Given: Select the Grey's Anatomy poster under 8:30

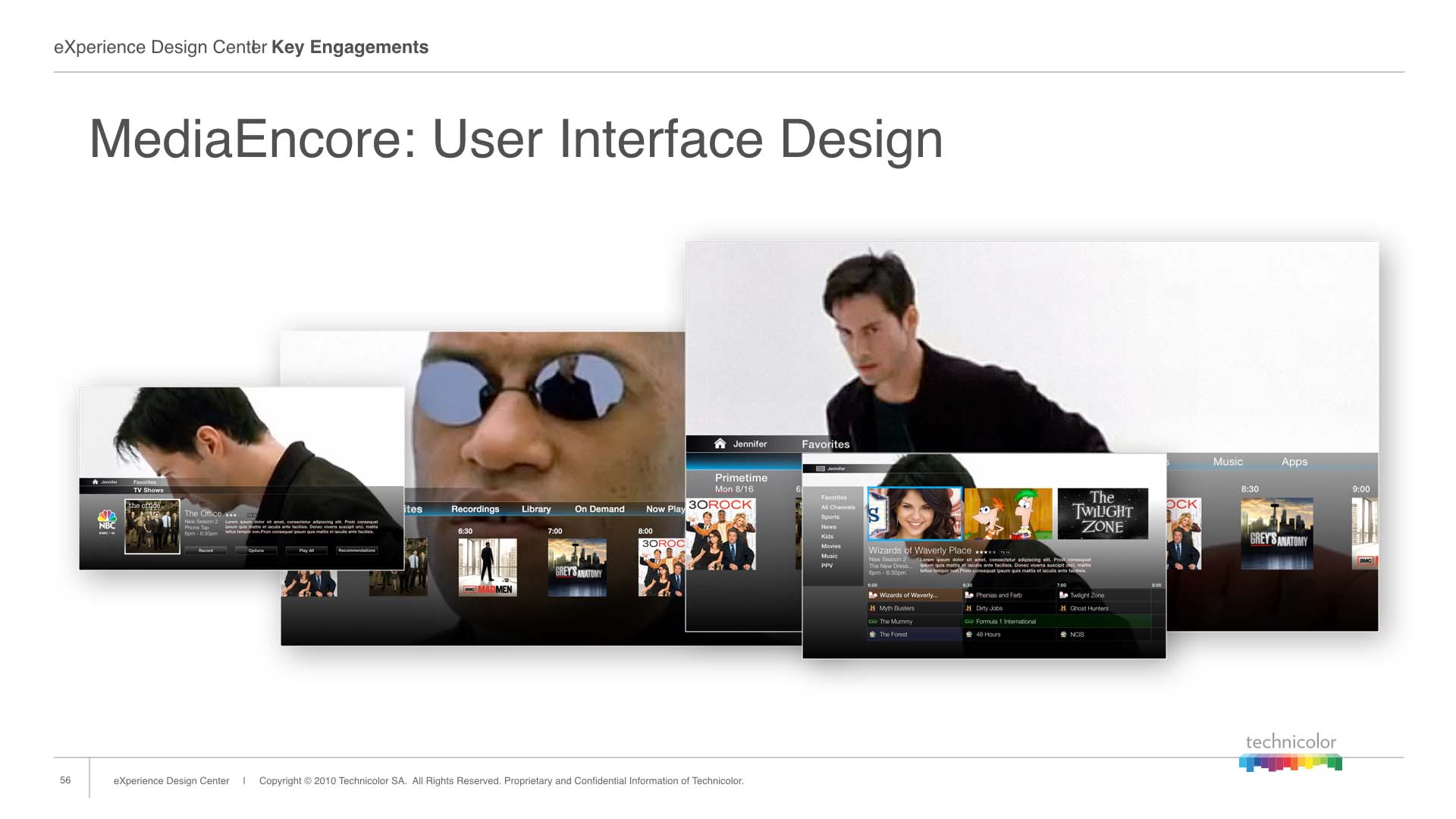Looking at the screenshot, I should [1277, 534].
